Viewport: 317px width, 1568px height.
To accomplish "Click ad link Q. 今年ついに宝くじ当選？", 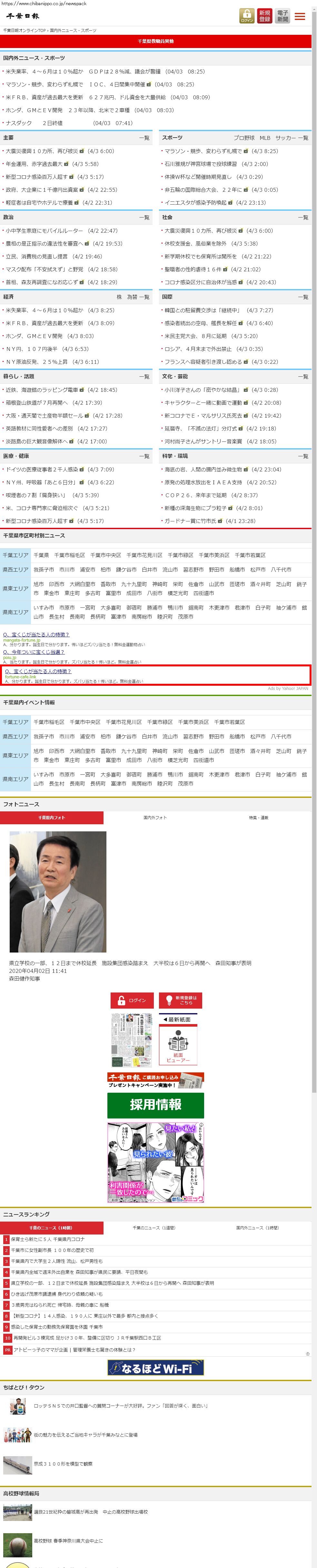I will pos(34,652).
